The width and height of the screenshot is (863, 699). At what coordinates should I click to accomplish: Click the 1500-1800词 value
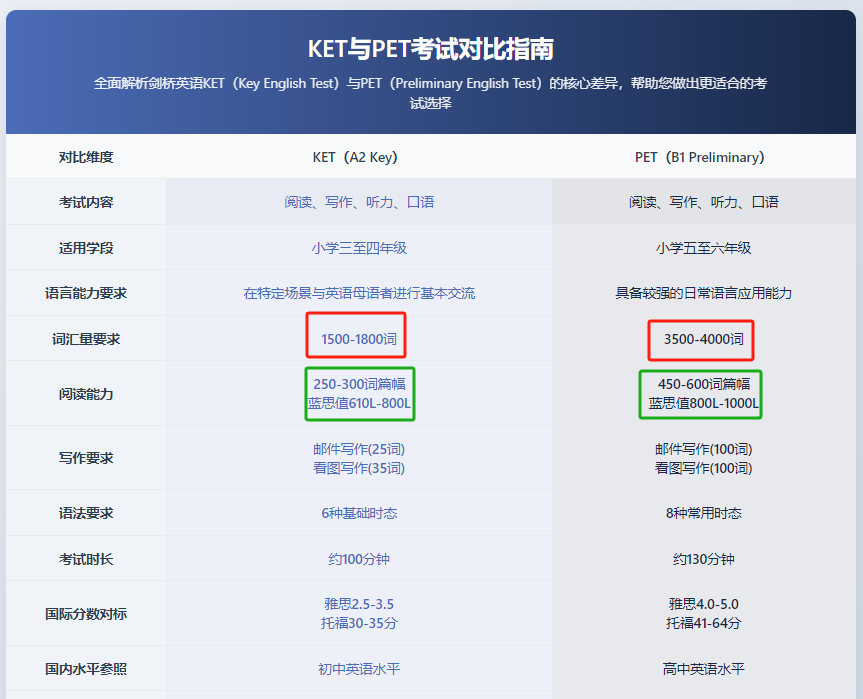coord(359,339)
